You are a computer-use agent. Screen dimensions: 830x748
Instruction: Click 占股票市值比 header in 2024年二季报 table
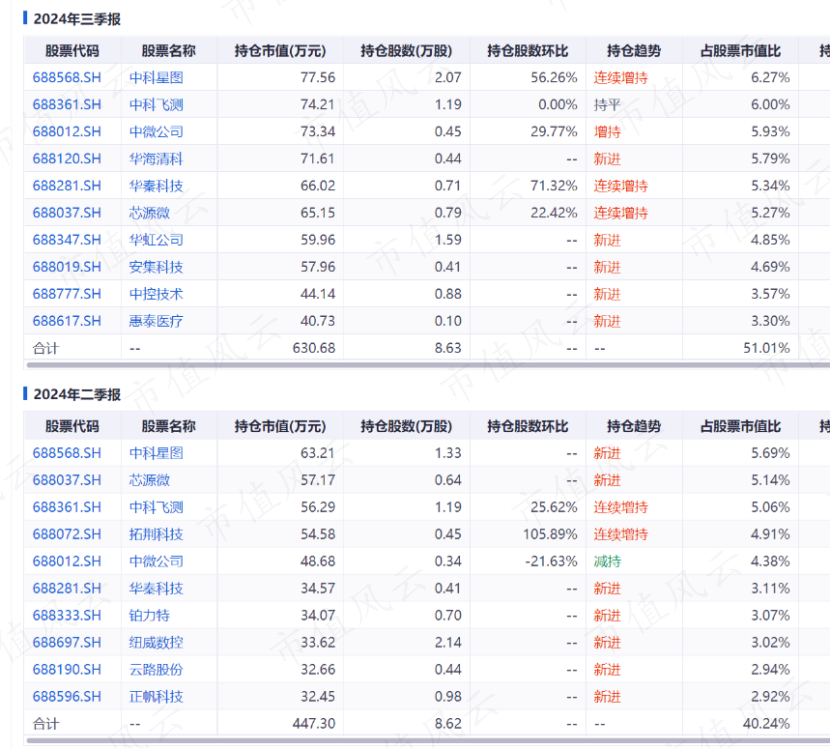[740, 426]
